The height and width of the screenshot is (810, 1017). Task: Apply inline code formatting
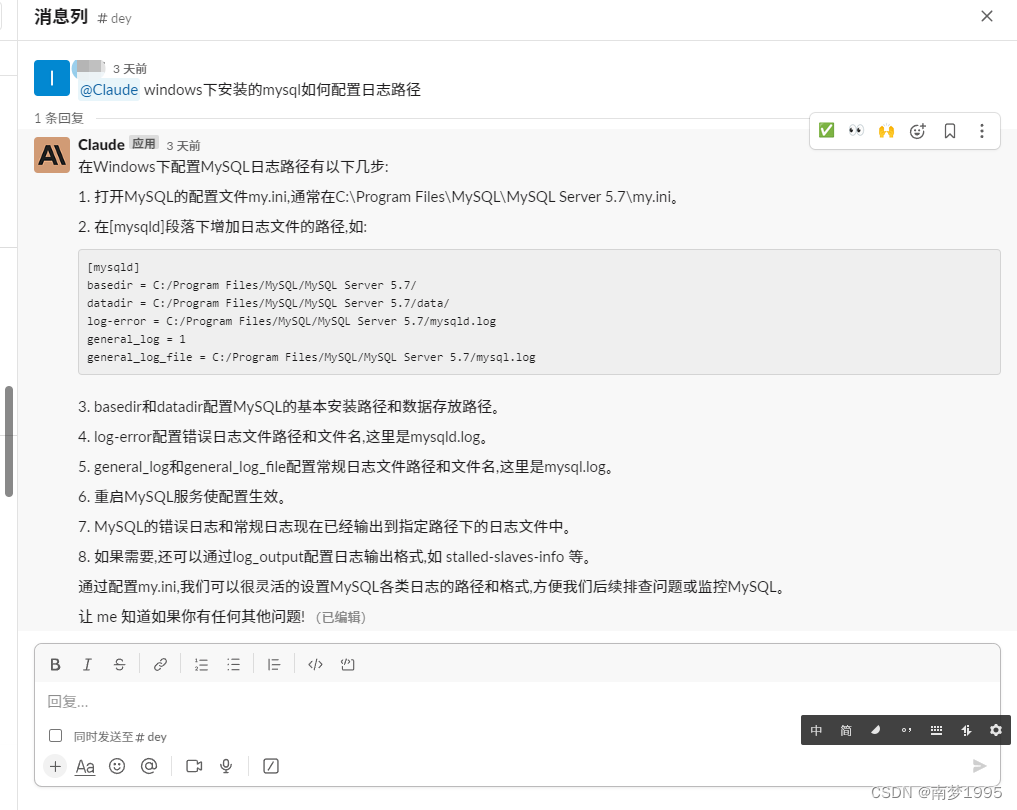coord(315,664)
